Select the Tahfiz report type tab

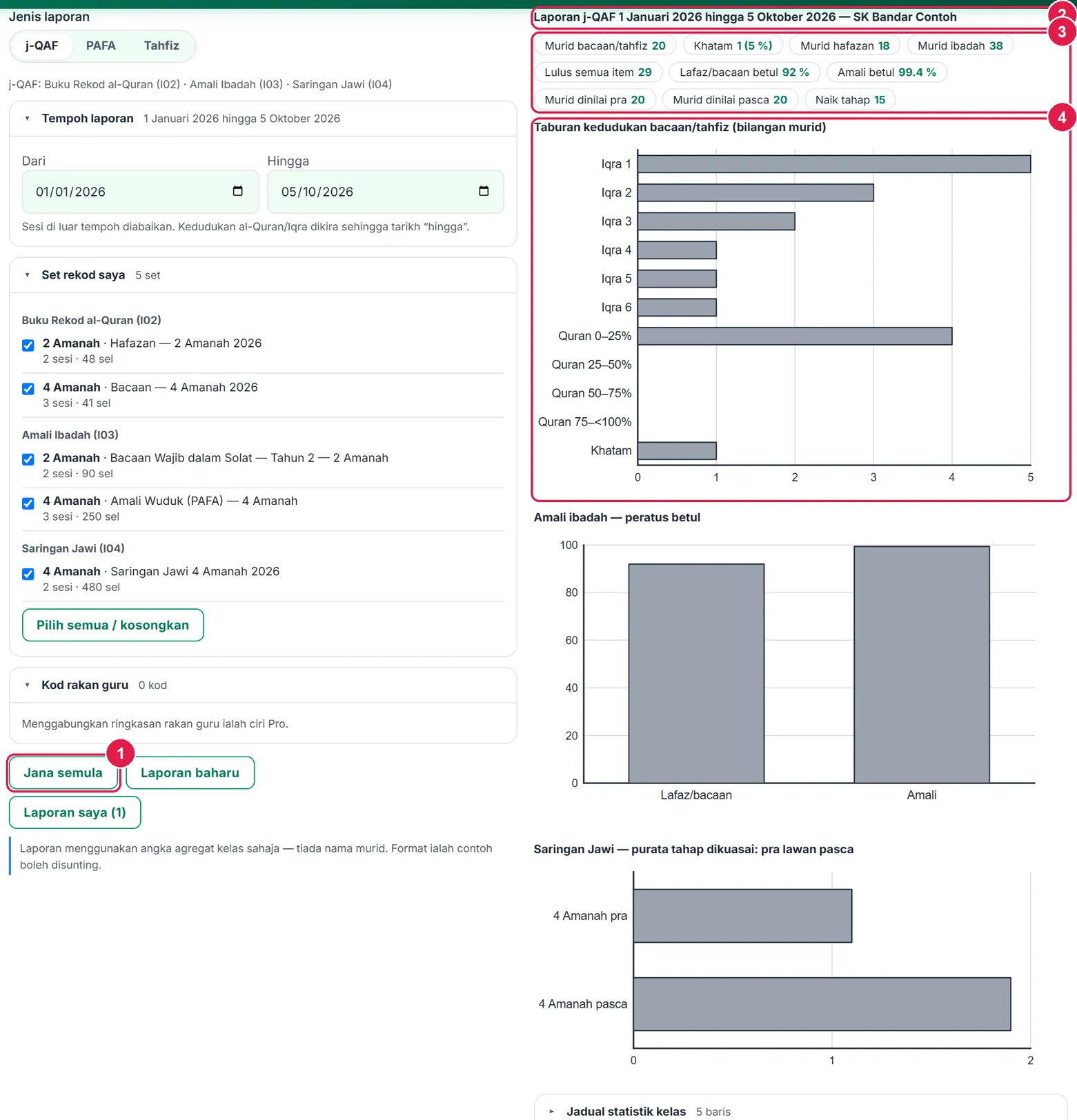point(161,46)
